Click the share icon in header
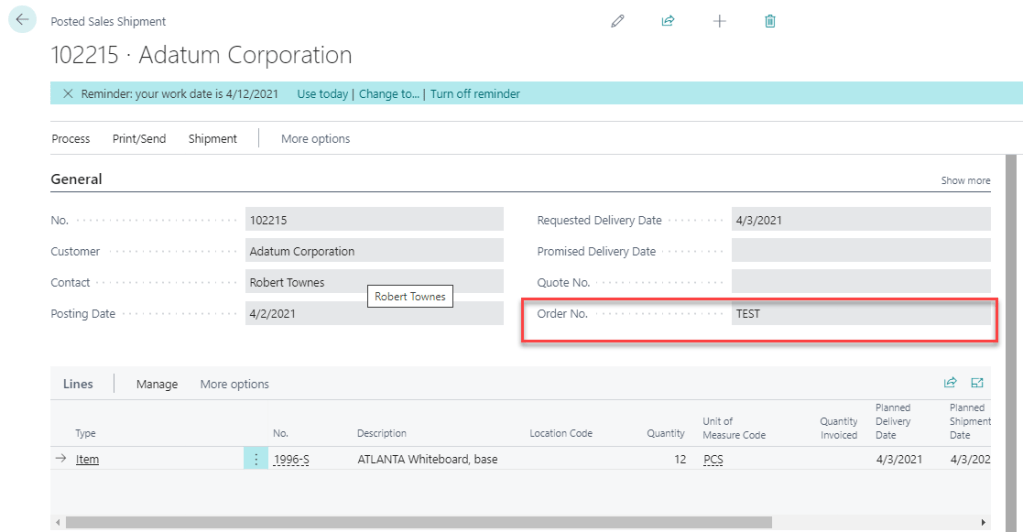Screen dimensions: 1023x532 pyautogui.click(x=668, y=21)
